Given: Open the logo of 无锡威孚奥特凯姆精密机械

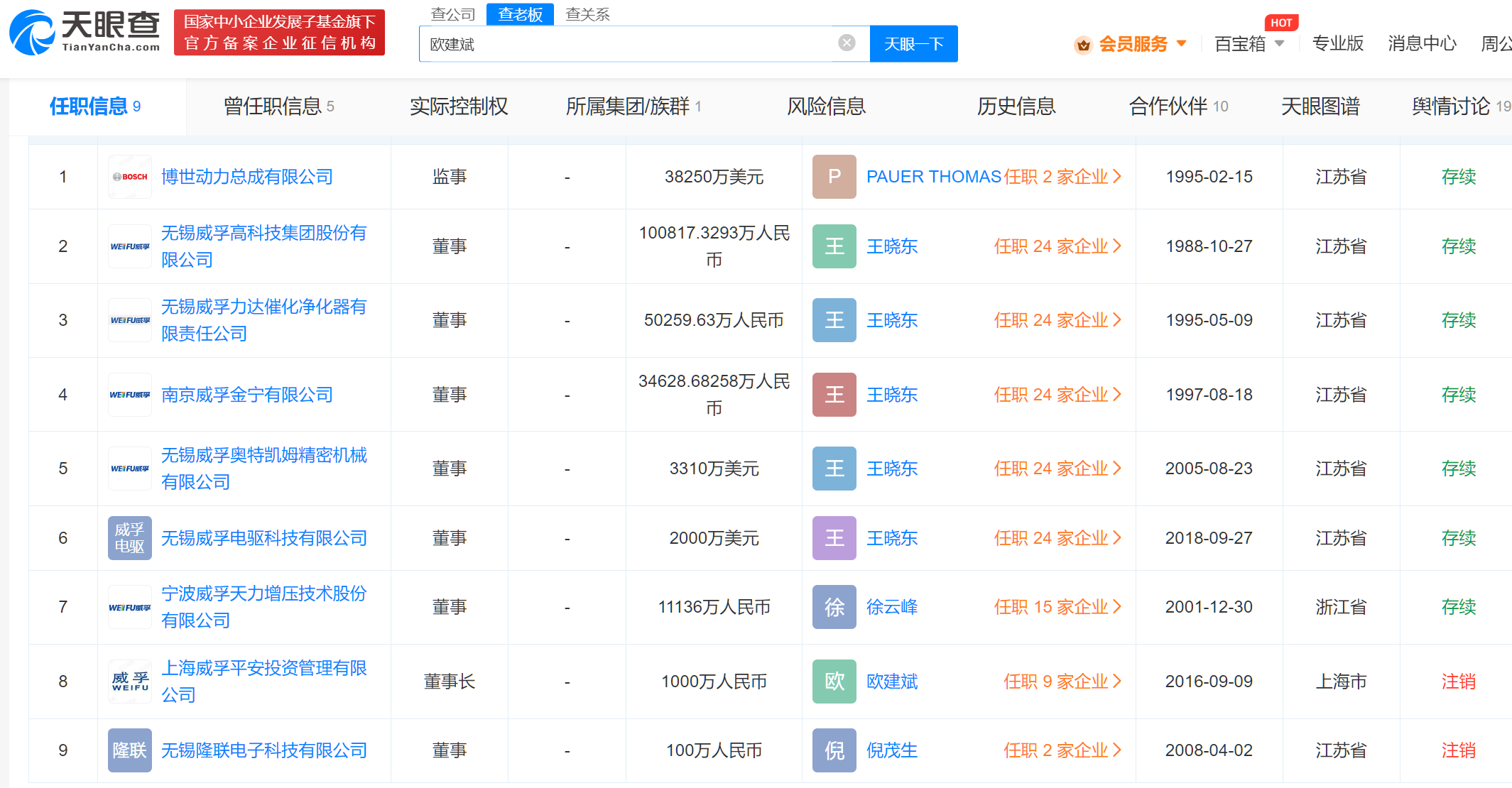Looking at the screenshot, I should (x=130, y=469).
